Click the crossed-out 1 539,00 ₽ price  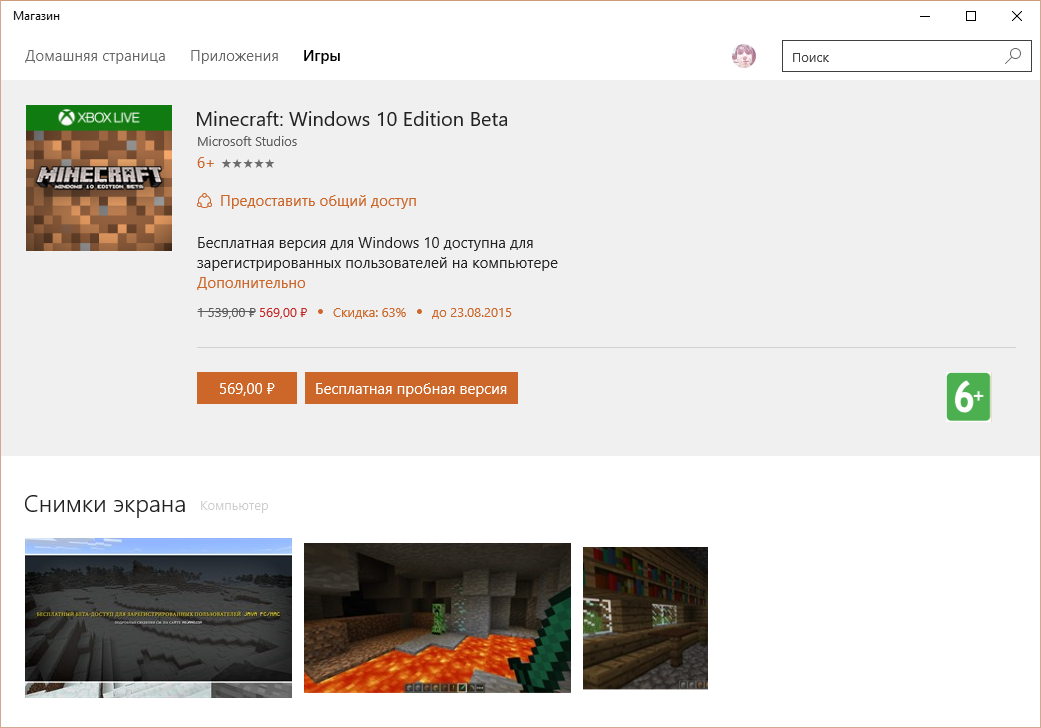tap(226, 313)
